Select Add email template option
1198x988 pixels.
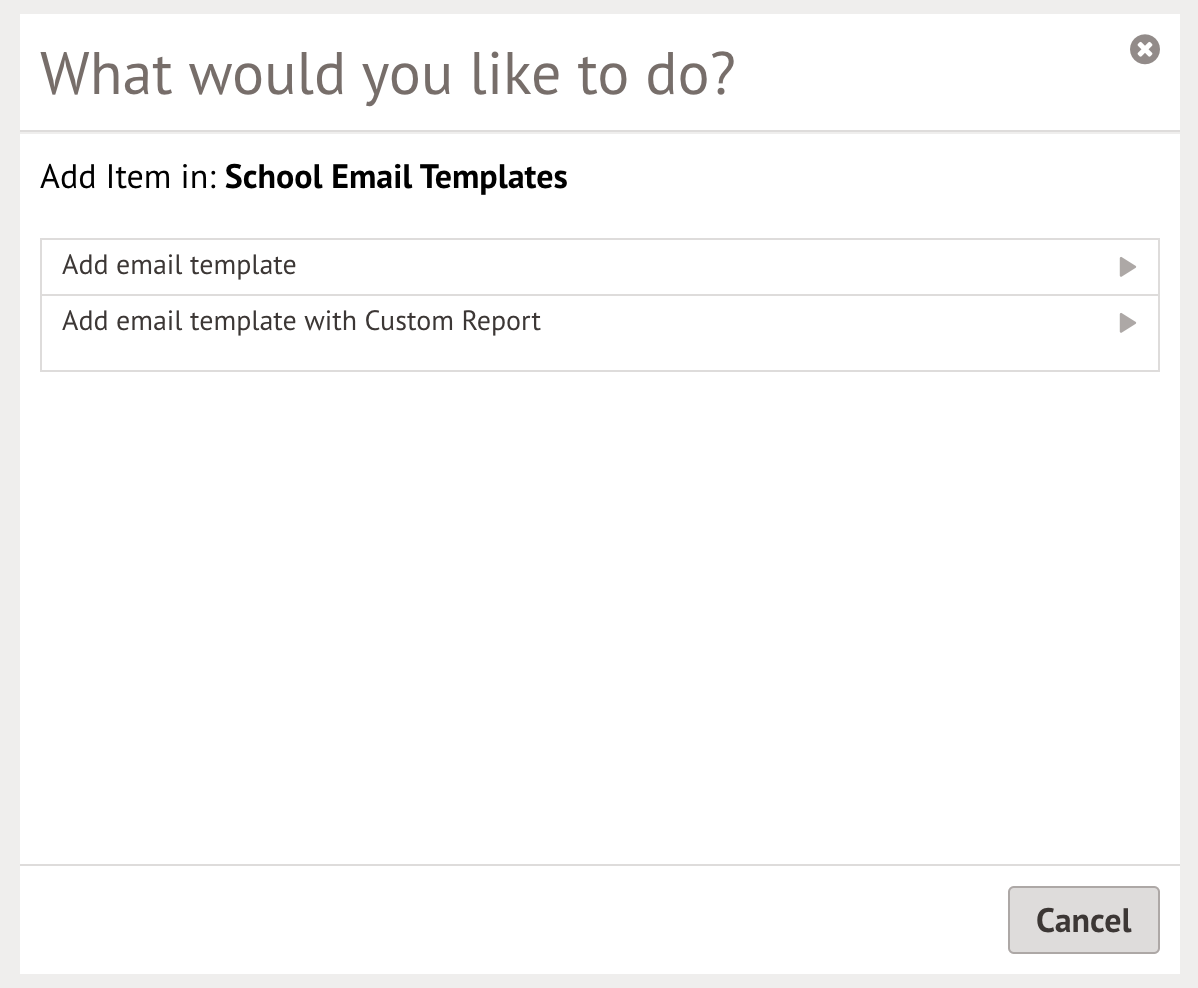[x=179, y=266]
